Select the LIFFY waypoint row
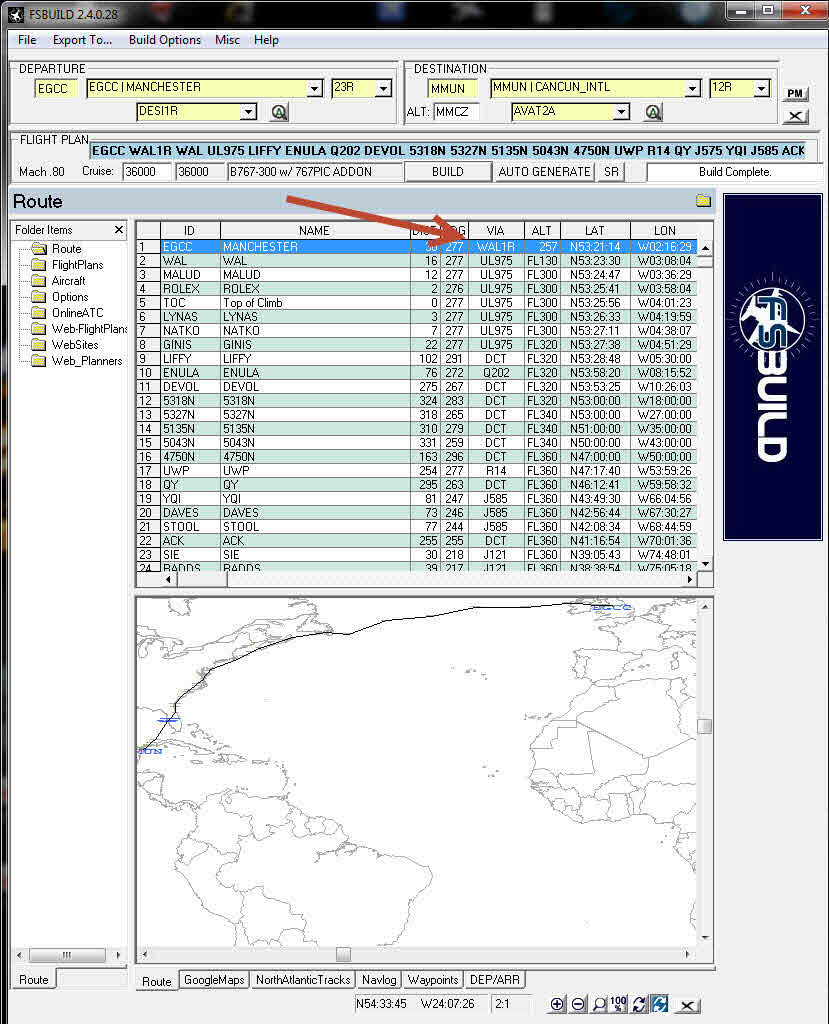Screen dimensions: 829x1024 pos(417,359)
